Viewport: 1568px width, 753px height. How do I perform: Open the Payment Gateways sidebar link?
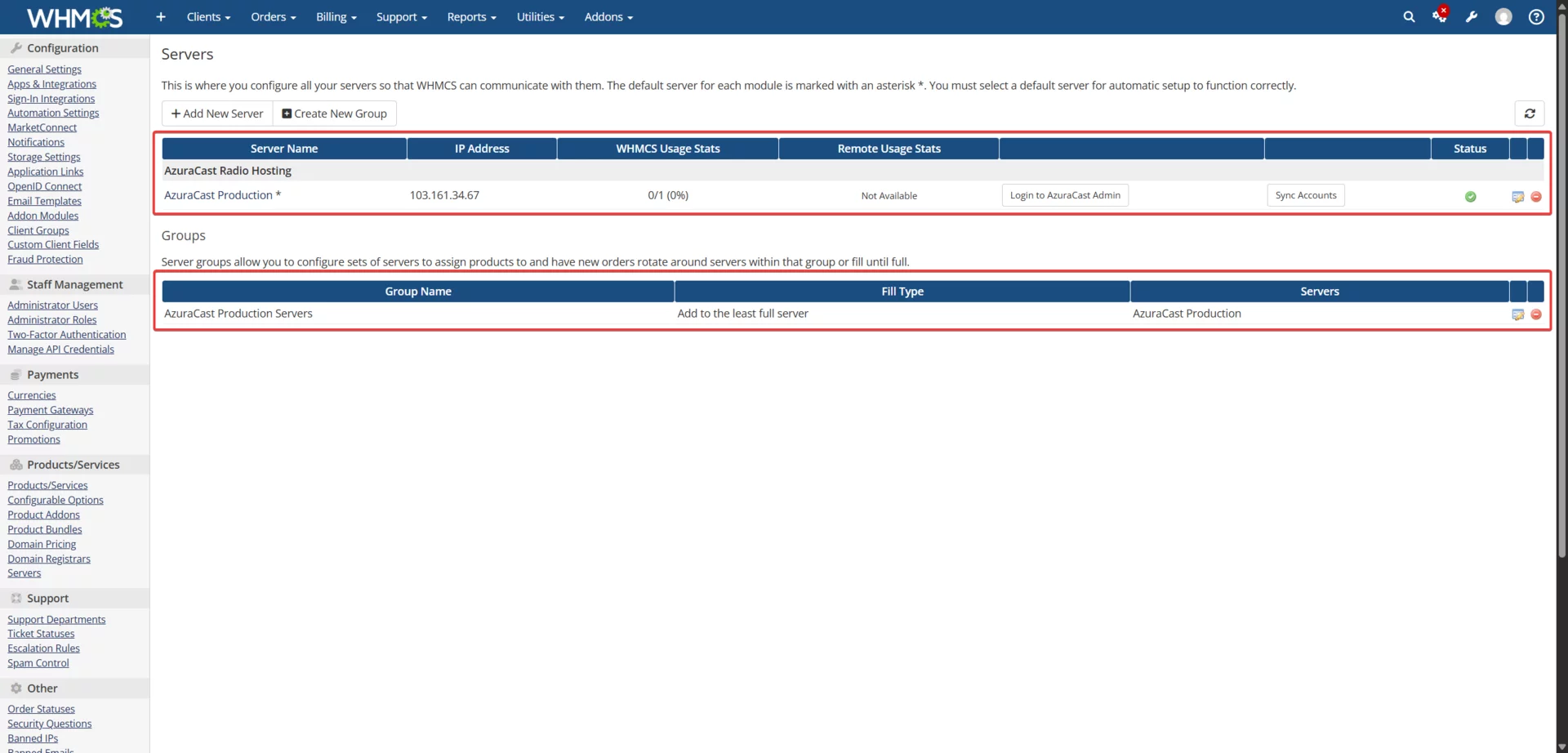[x=50, y=409]
